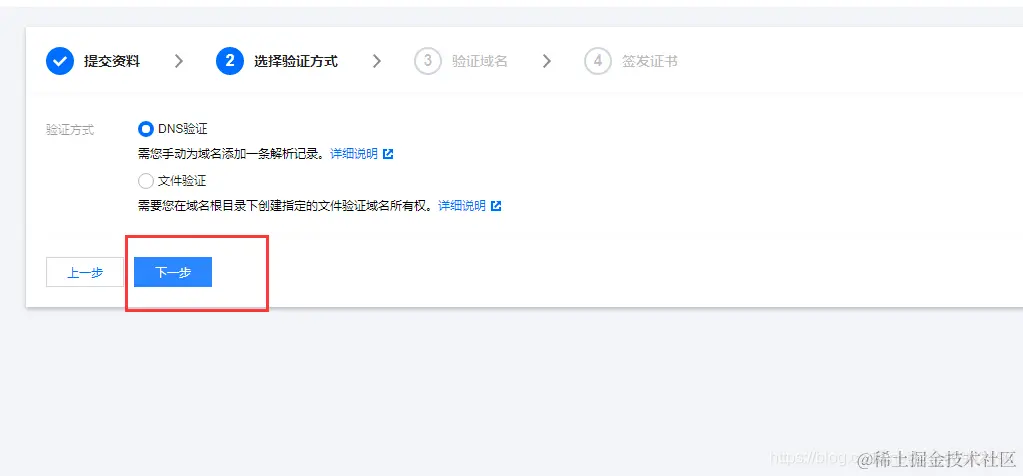The width and height of the screenshot is (1023, 476).
Task: Click the 验证方式 field label
Action: pos(70,130)
